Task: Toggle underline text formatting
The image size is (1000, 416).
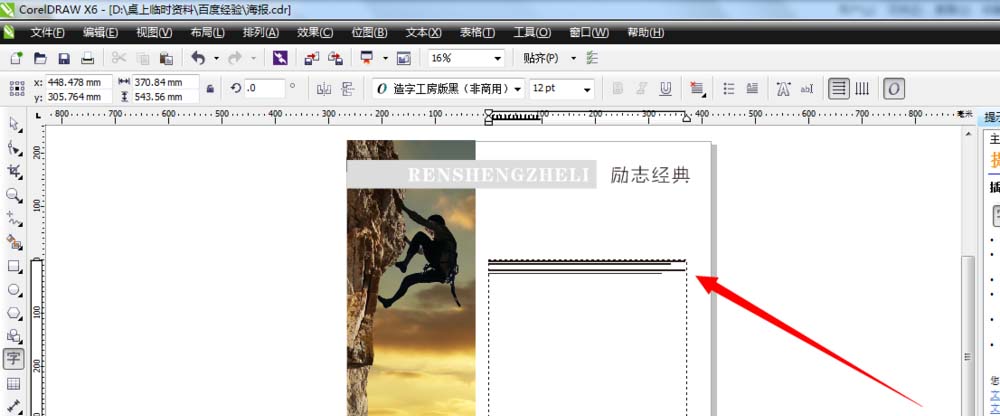Action: click(x=666, y=89)
